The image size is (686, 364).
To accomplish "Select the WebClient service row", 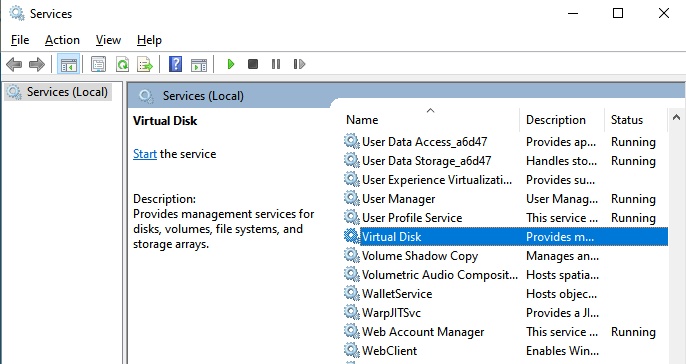I will 505,351.
